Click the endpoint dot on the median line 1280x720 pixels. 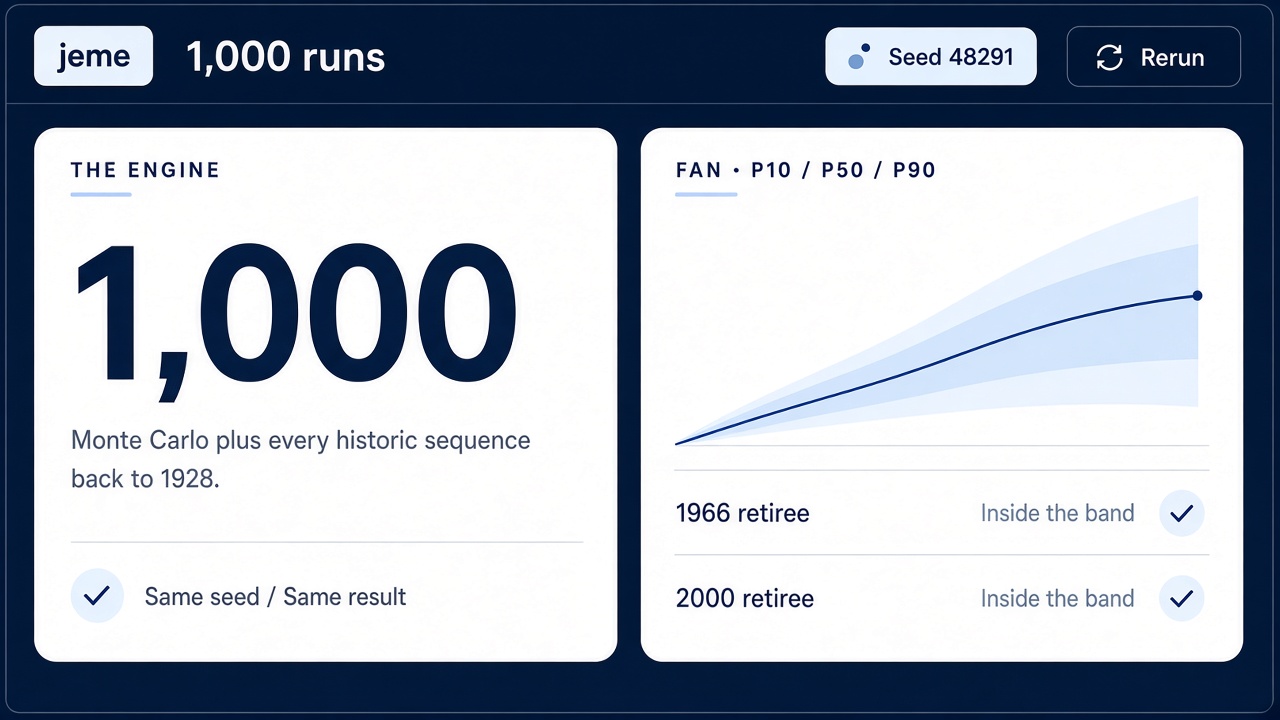click(1198, 295)
